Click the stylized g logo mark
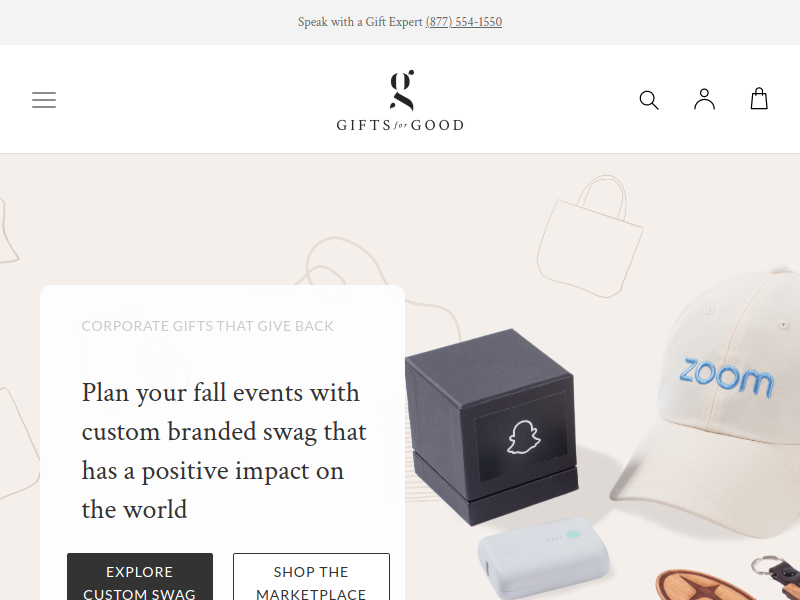Screen dimensions: 800x600 pos(402,90)
